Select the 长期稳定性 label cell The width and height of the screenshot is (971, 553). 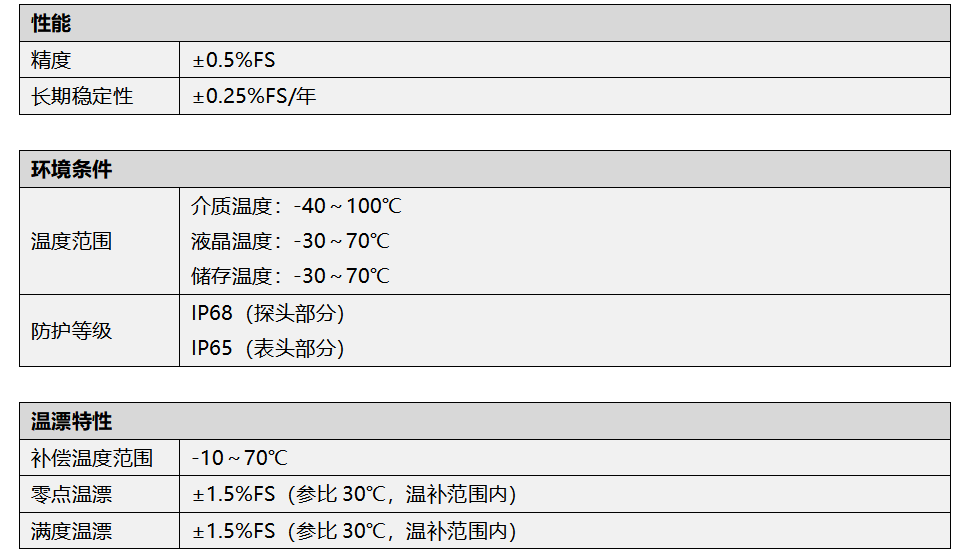click(x=82, y=97)
